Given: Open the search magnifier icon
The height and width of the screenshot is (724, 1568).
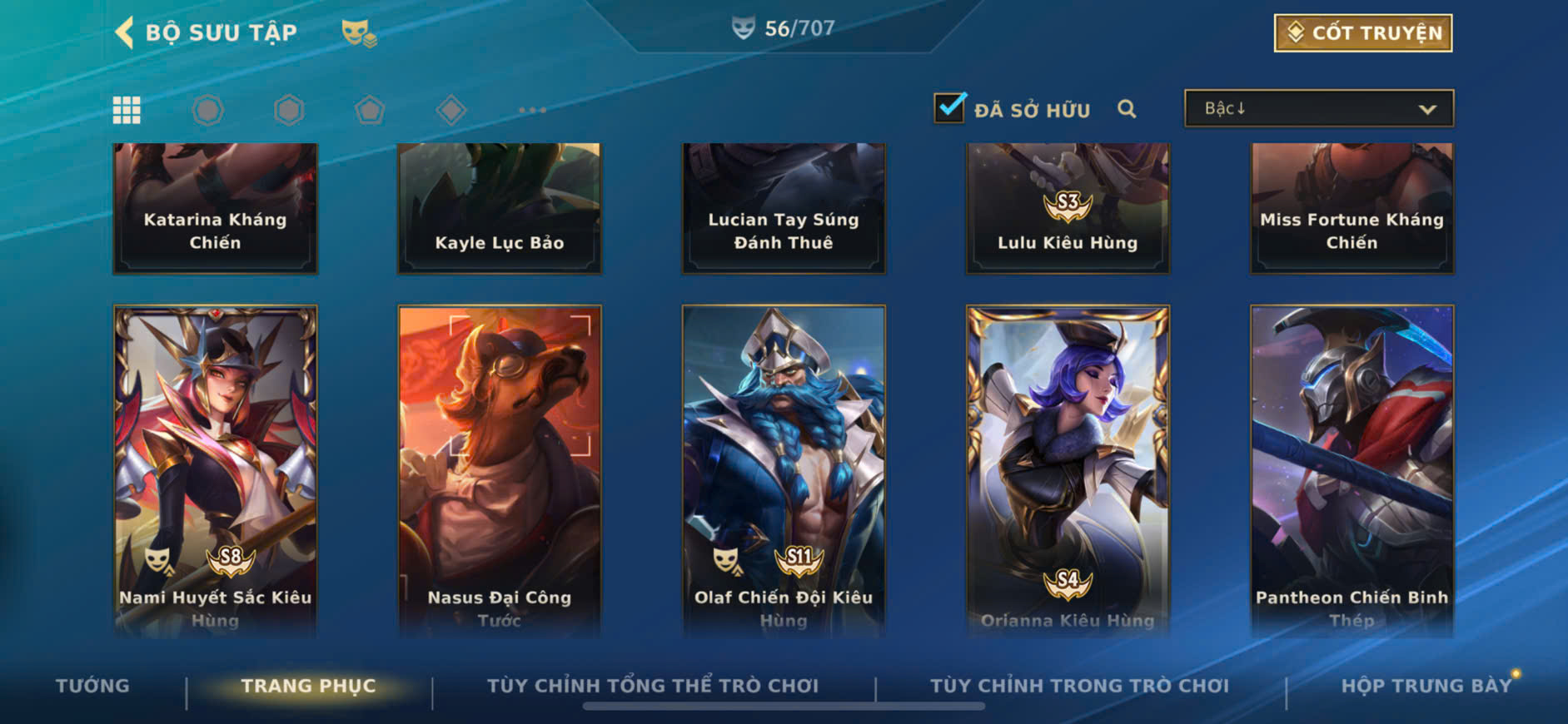Looking at the screenshot, I should pos(1127,109).
